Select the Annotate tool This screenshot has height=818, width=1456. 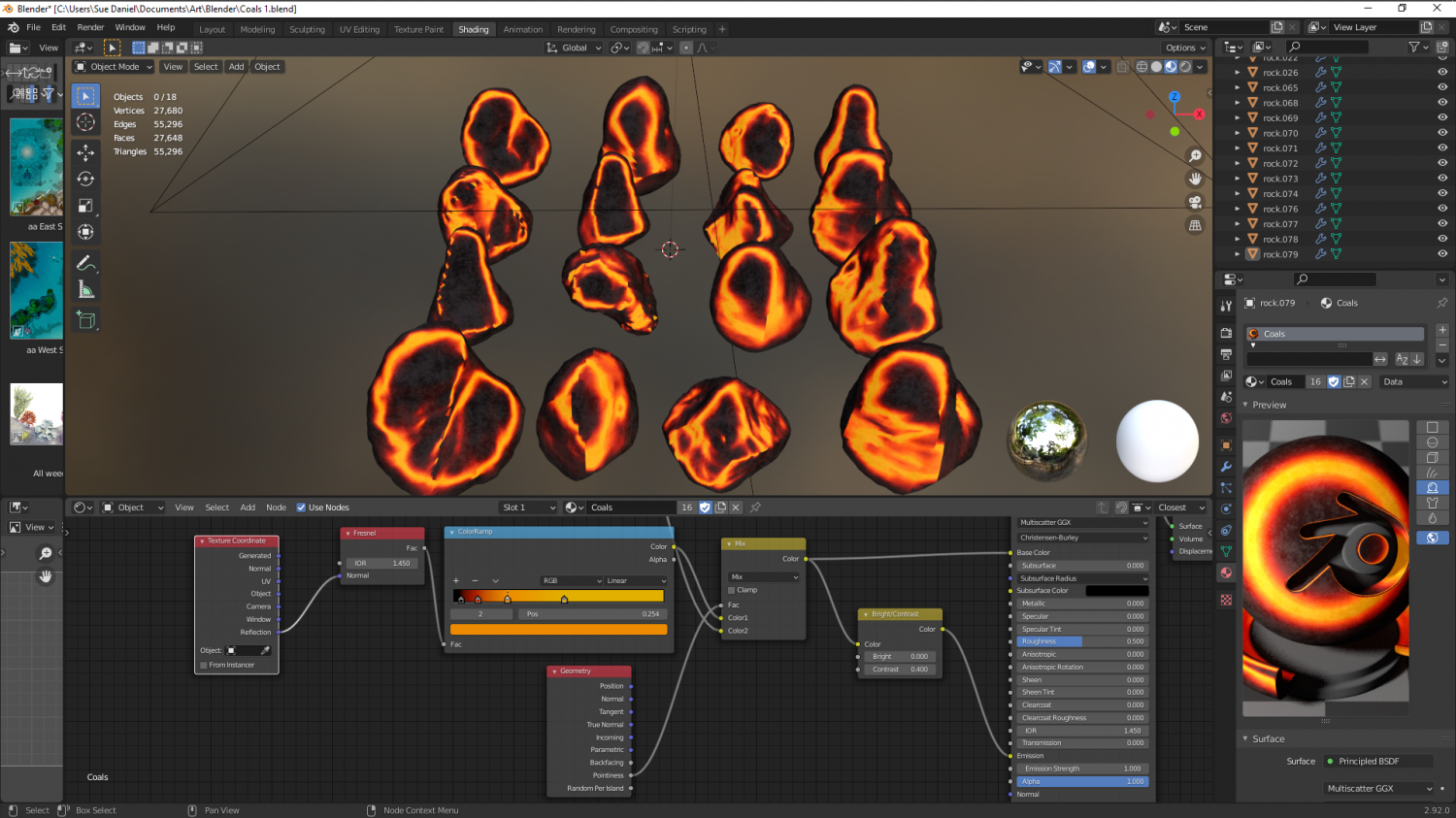[85, 263]
